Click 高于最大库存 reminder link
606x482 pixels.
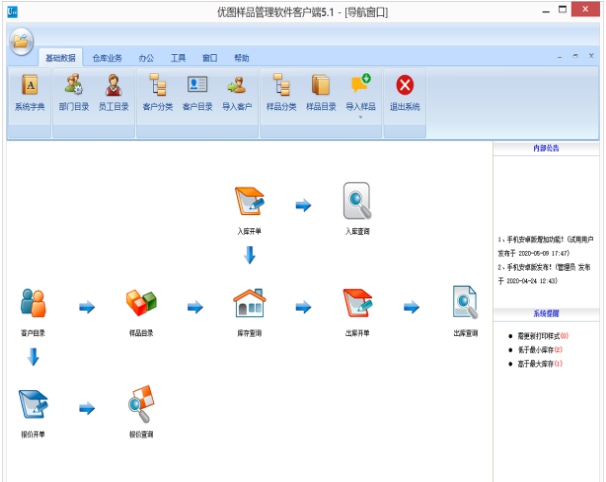540,364
